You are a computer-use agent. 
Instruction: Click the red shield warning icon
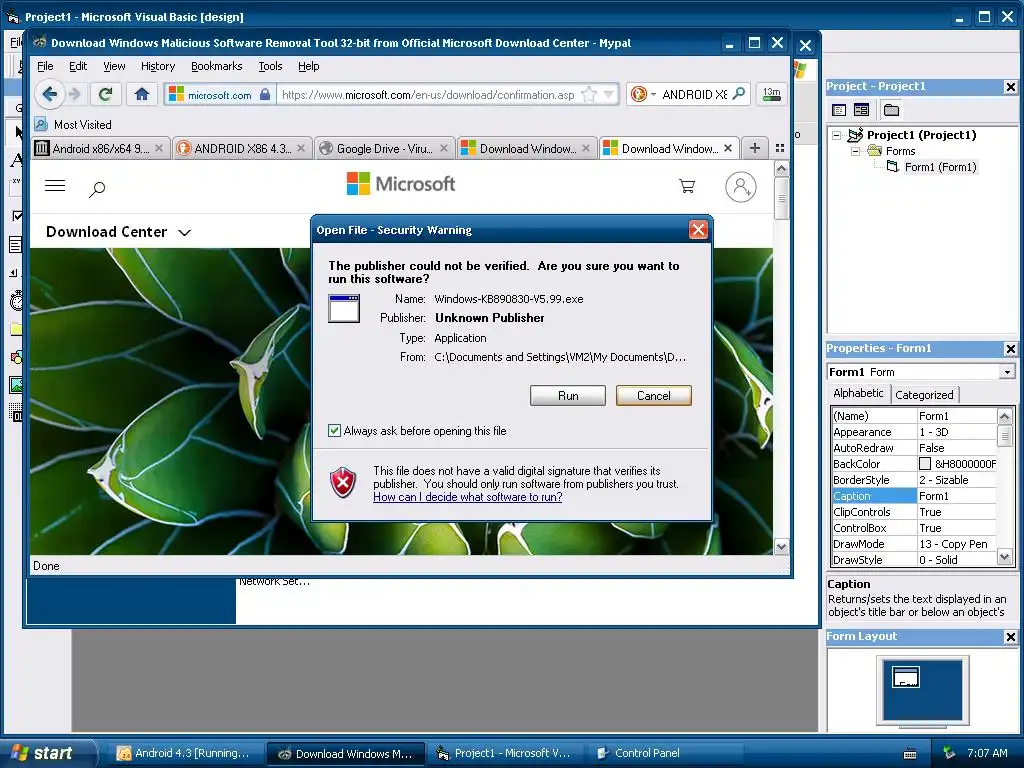point(343,483)
